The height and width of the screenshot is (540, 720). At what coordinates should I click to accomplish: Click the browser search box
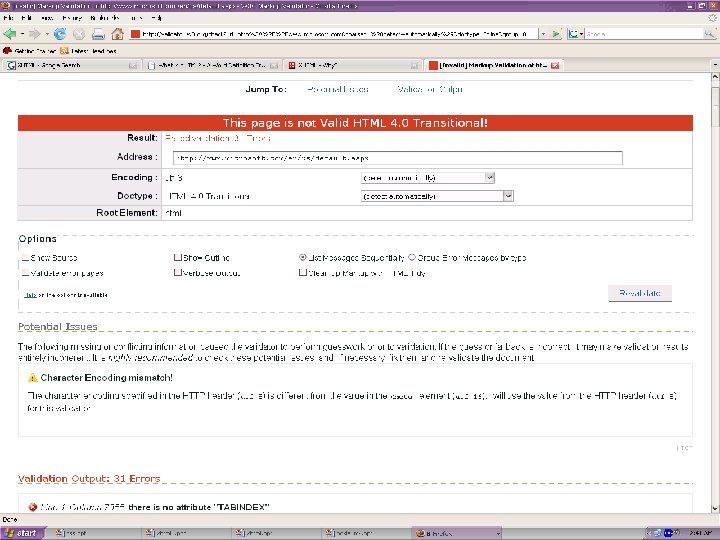tap(644, 34)
